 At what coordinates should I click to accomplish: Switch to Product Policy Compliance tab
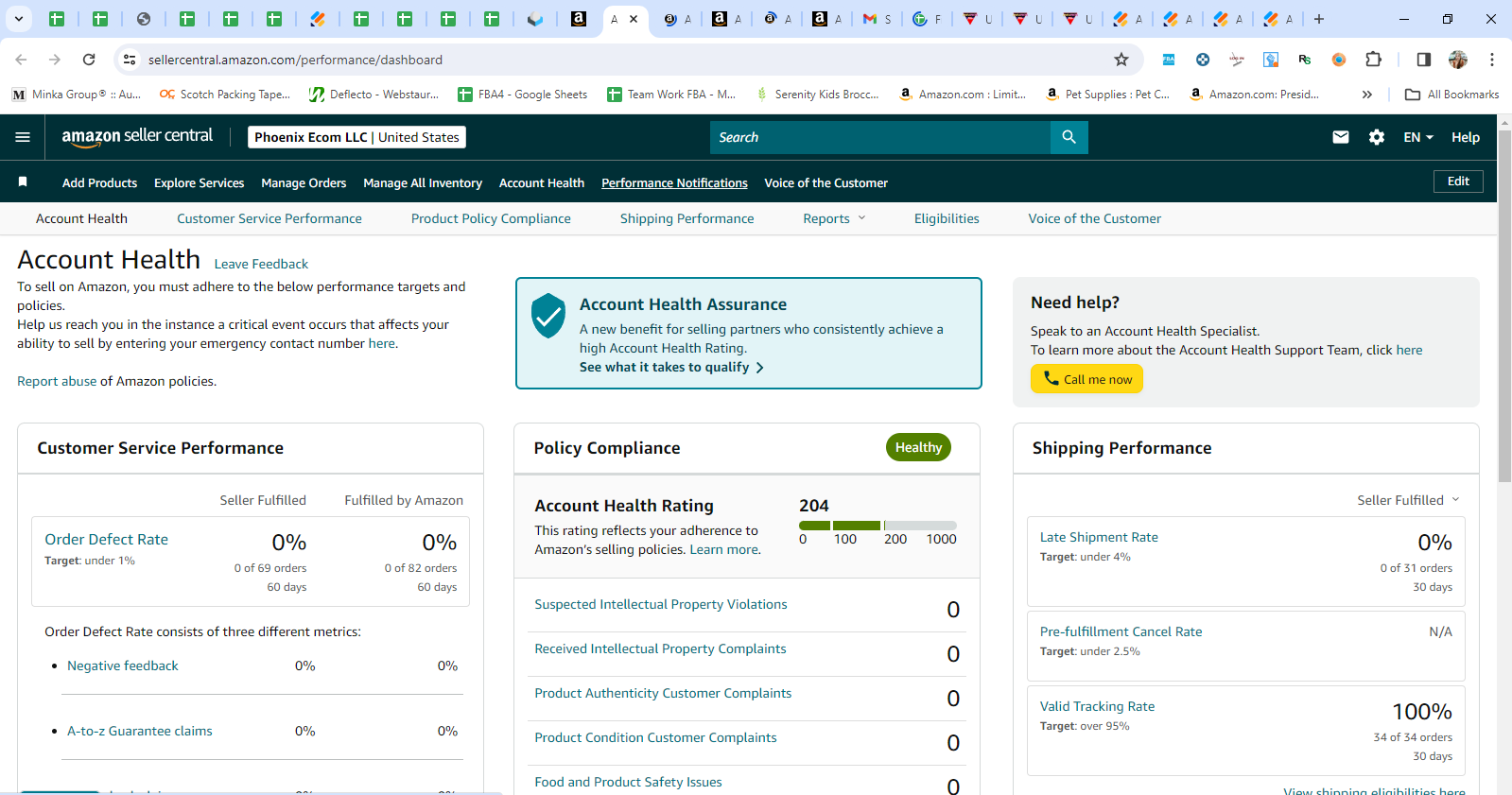[x=491, y=218]
